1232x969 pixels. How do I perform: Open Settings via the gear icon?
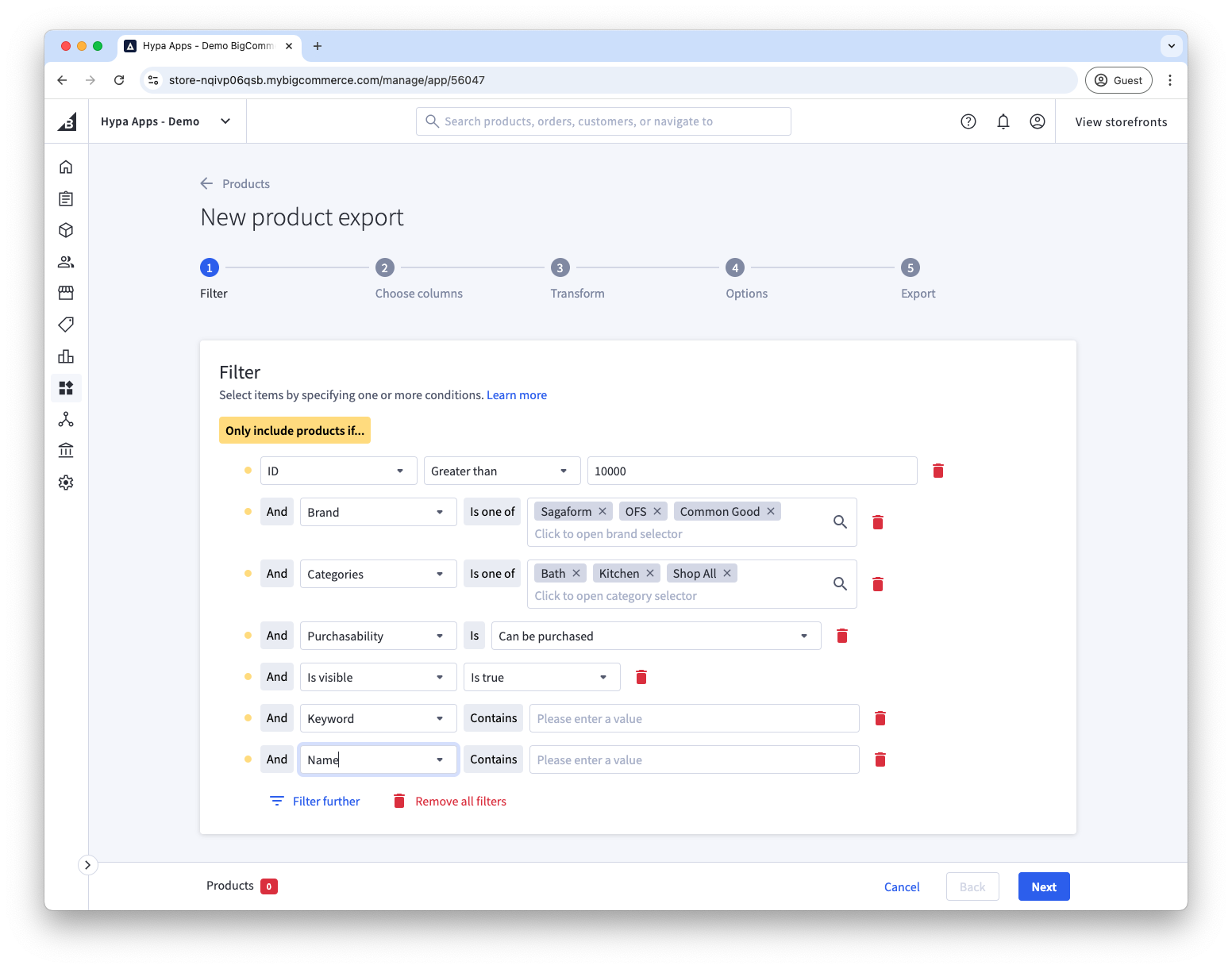click(x=66, y=482)
